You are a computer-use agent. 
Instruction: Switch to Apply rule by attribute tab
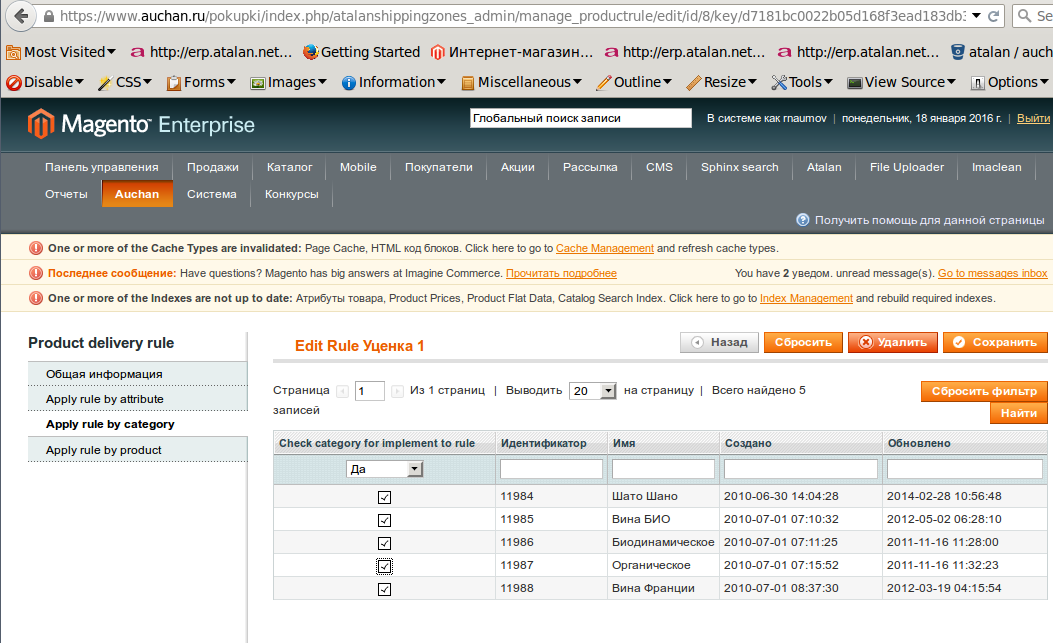click(x=138, y=398)
